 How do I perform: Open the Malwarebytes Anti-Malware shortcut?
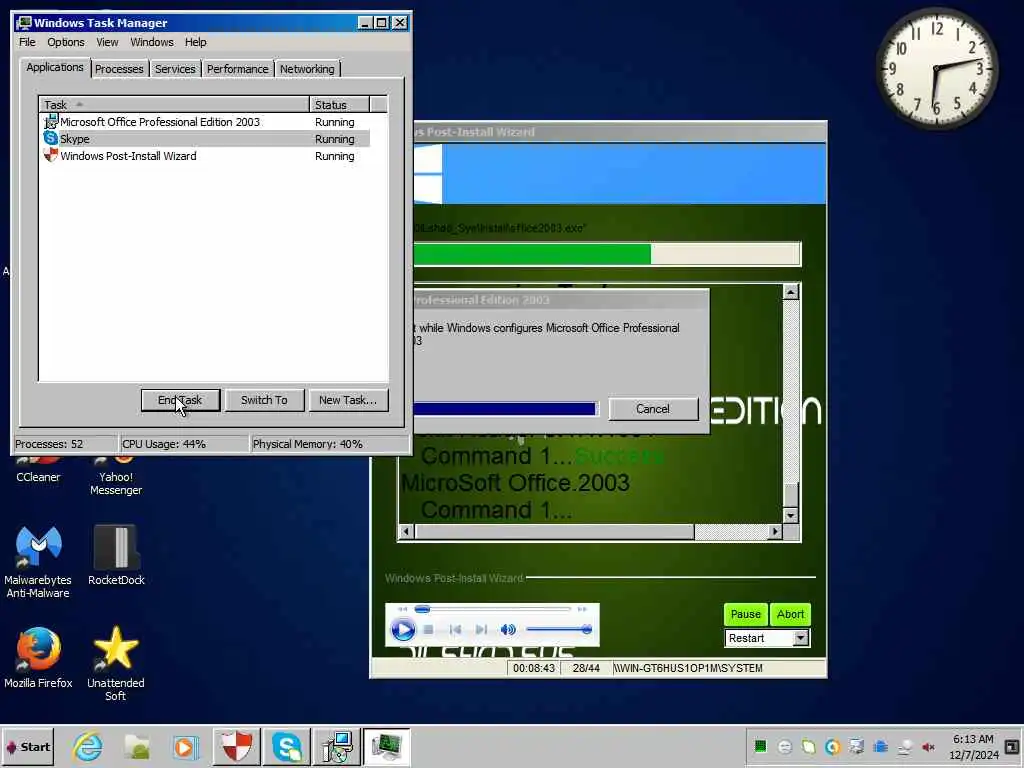[38, 562]
